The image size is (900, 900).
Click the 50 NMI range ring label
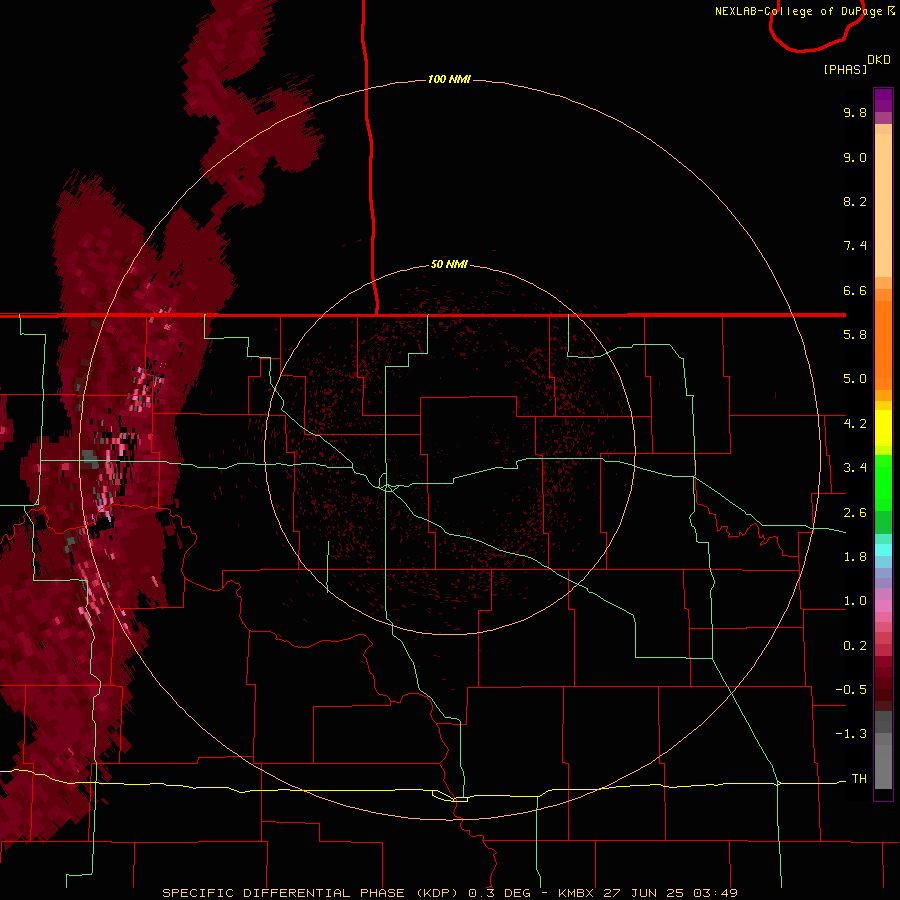(449, 264)
